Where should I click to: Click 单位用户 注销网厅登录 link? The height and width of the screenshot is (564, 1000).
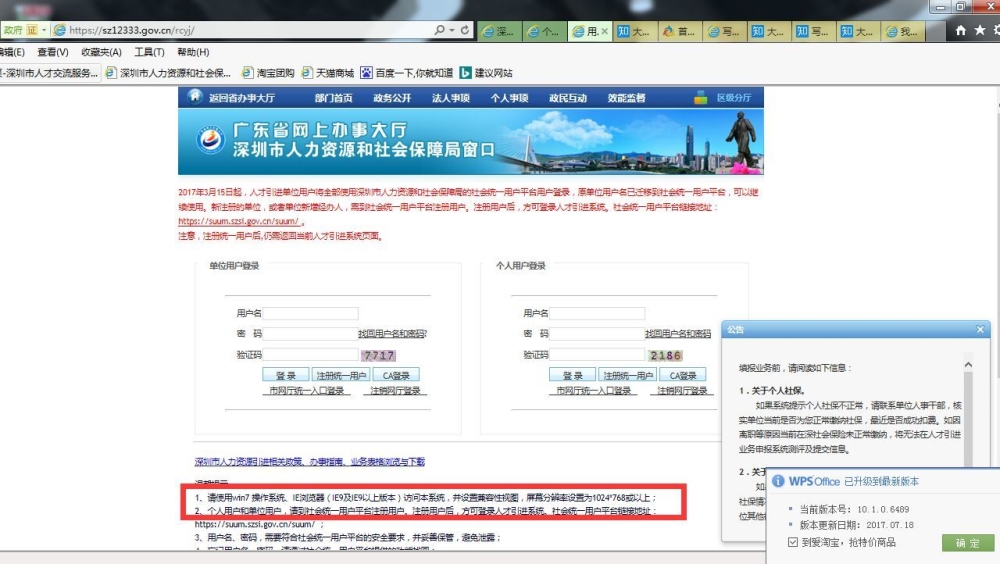pyautogui.click(x=395, y=390)
